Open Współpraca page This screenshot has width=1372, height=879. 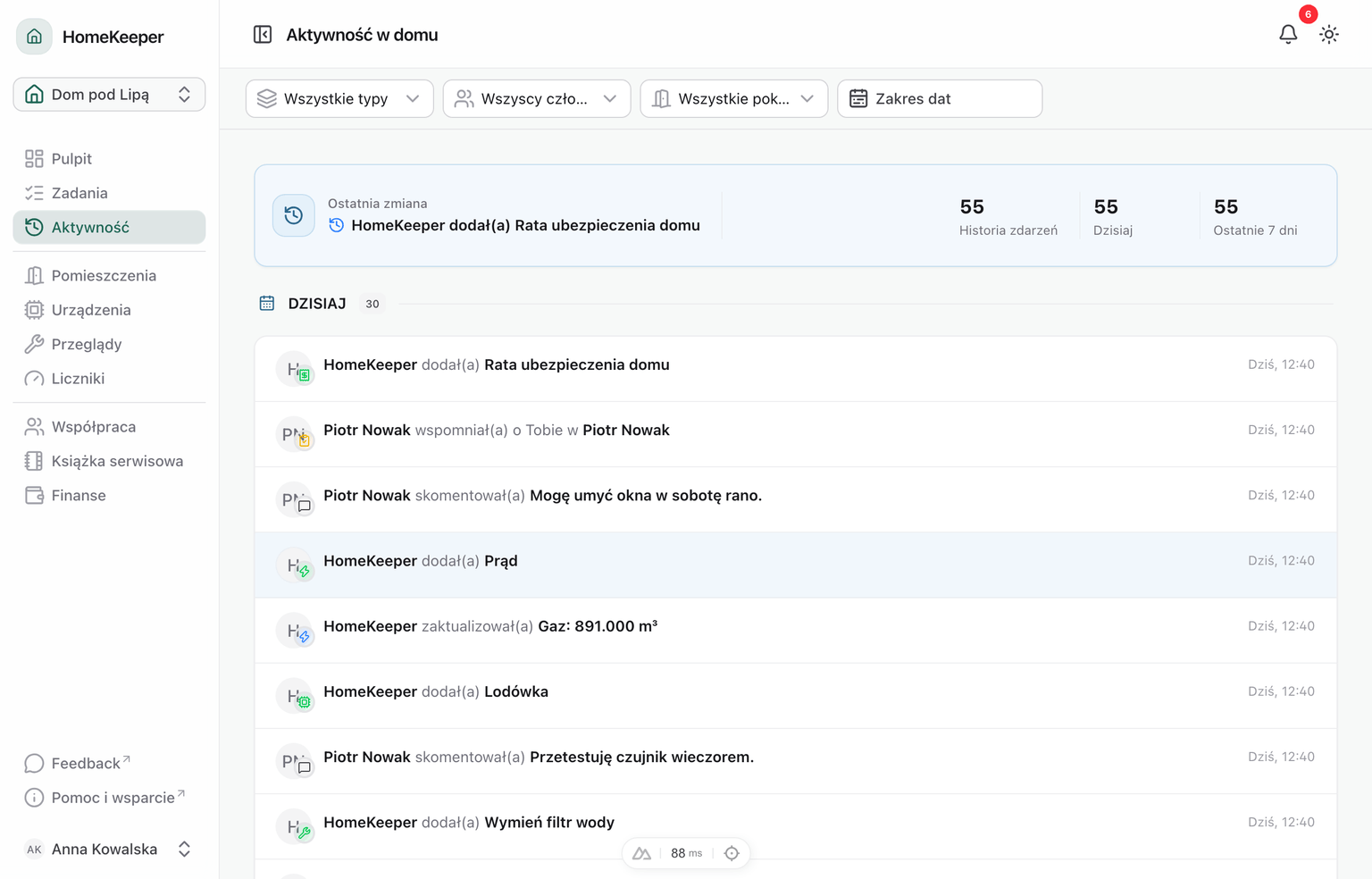point(109,427)
